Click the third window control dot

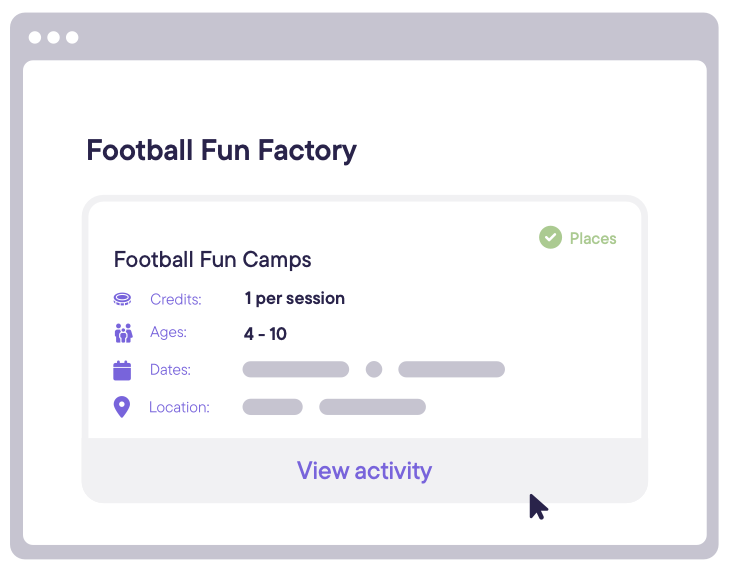[x=72, y=37]
